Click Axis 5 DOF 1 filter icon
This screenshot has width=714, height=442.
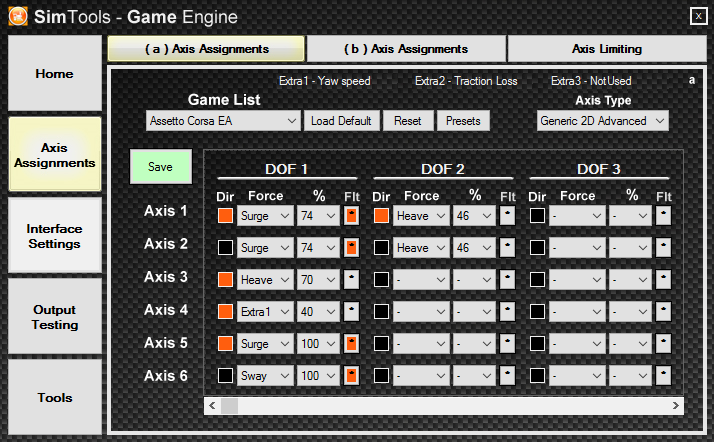tap(352, 344)
